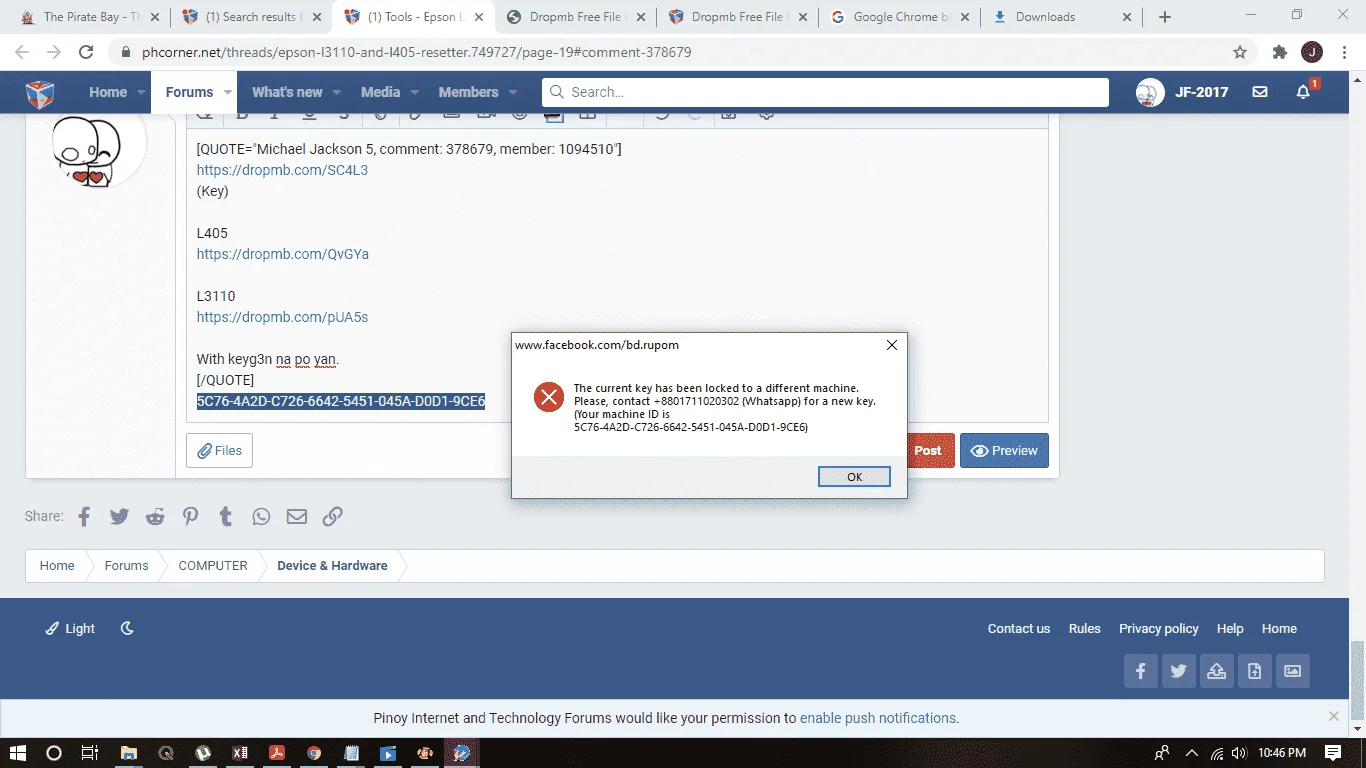Share thread on Facebook icon

84,516
